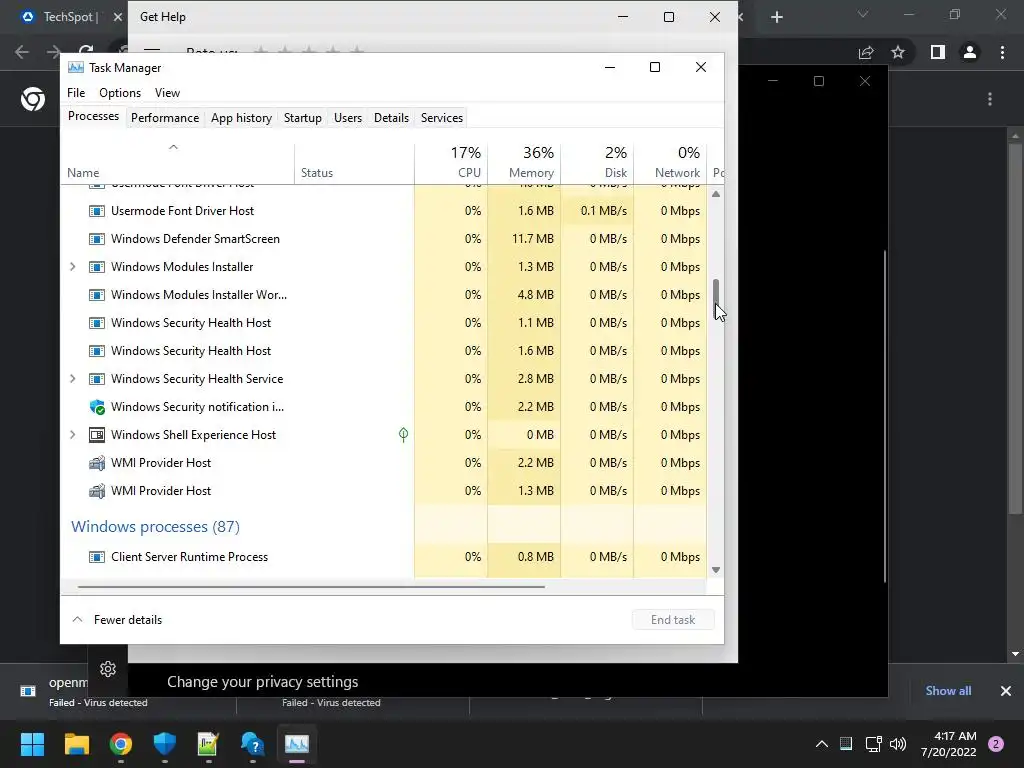Sort by Name column header
The height and width of the screenshot is (768, 1024).
point(178,163)
